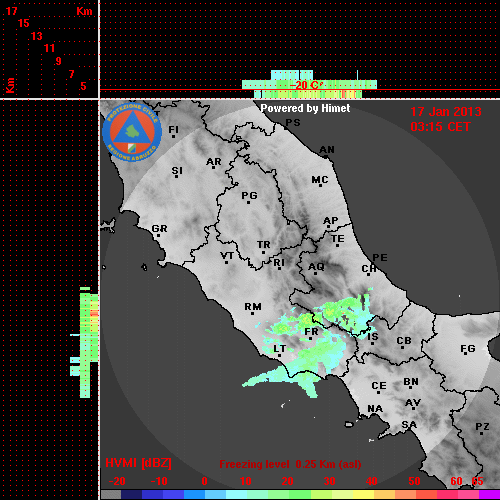This screenshot has width=500, height=500.
Task: Click the FG city label
Action: click(x=468, y=349)
